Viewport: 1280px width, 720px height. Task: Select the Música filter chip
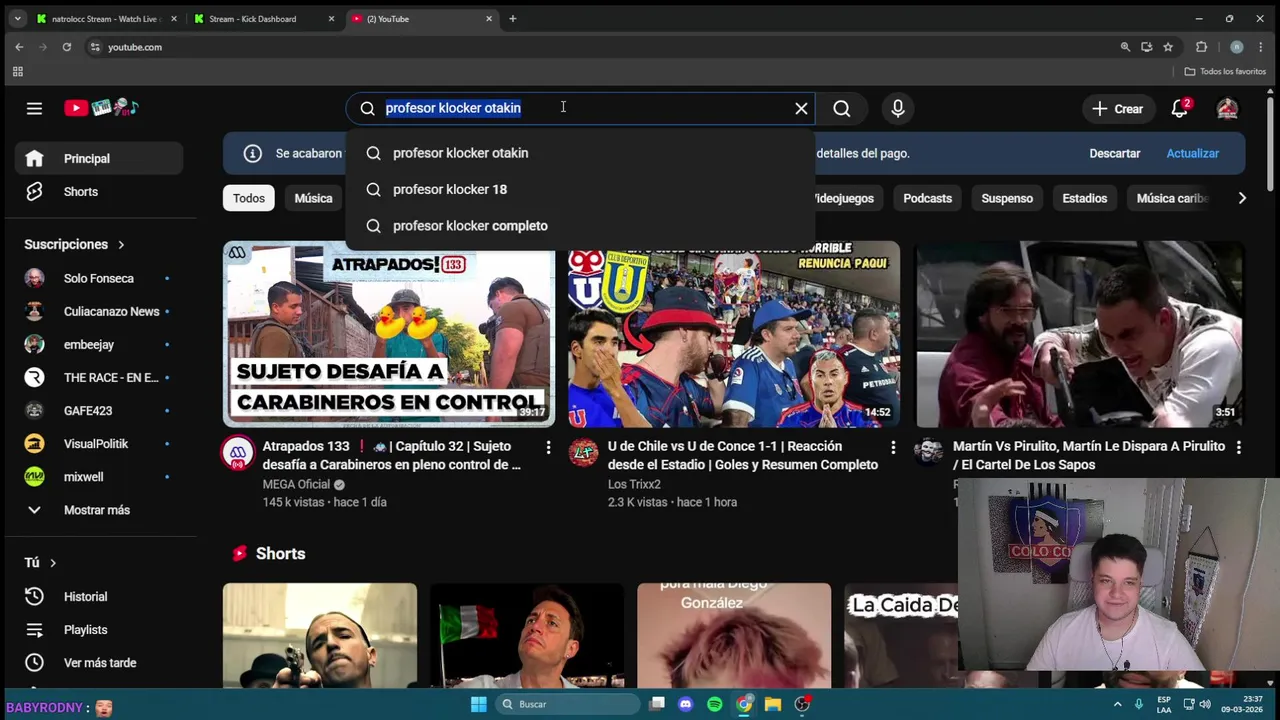click(x=313, y=198)
